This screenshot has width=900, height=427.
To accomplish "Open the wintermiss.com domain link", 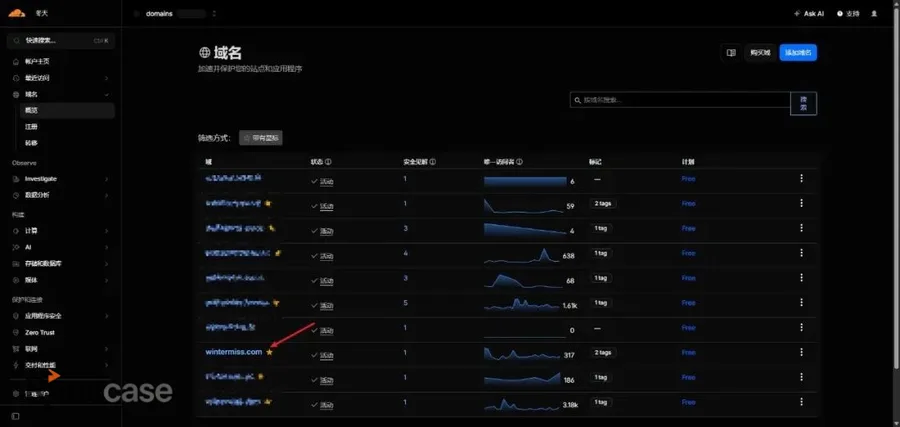I will tap(234, 352).
